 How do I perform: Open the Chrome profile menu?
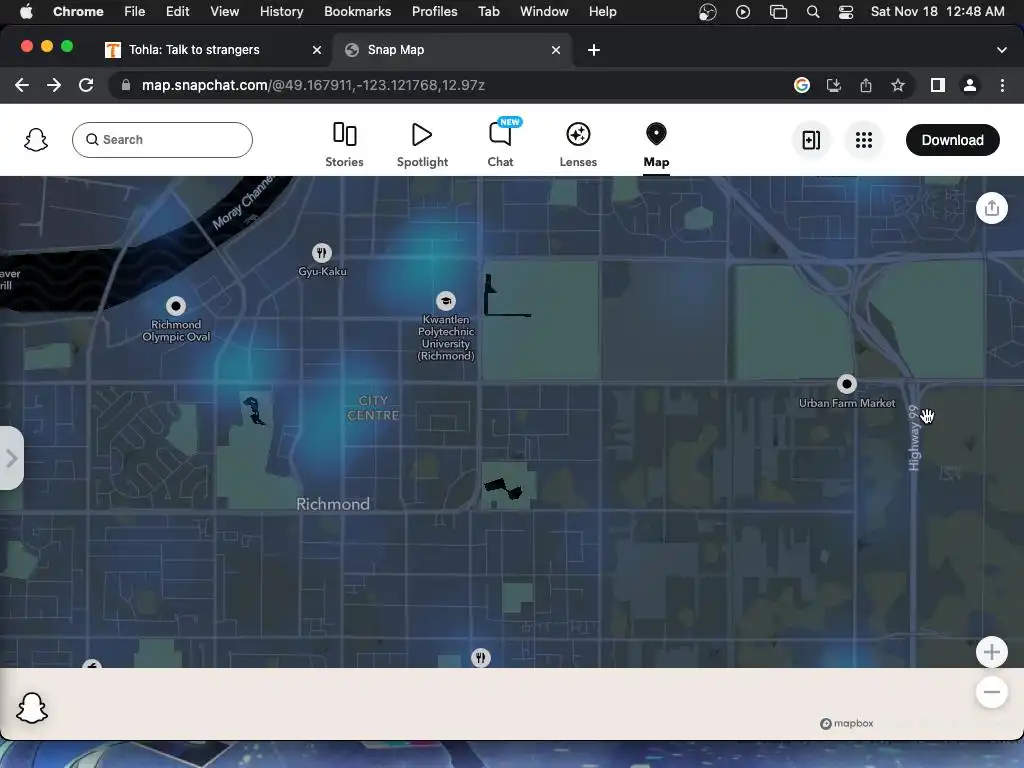(x=970, y=85)
